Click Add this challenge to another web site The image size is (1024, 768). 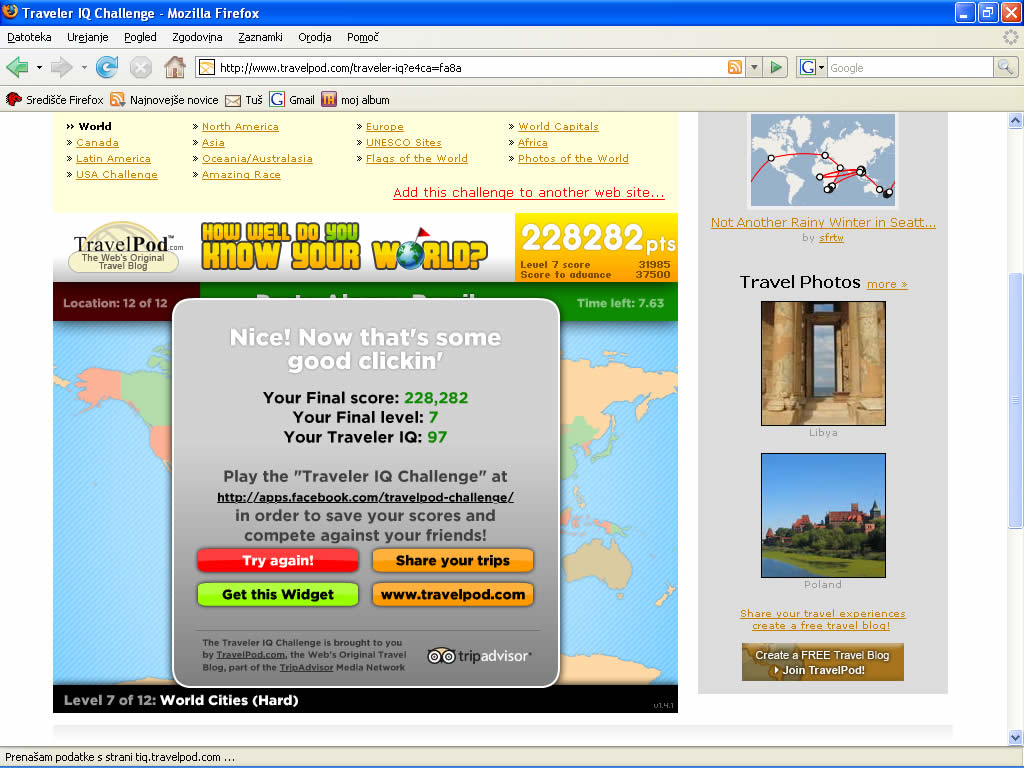pos(529,193)
